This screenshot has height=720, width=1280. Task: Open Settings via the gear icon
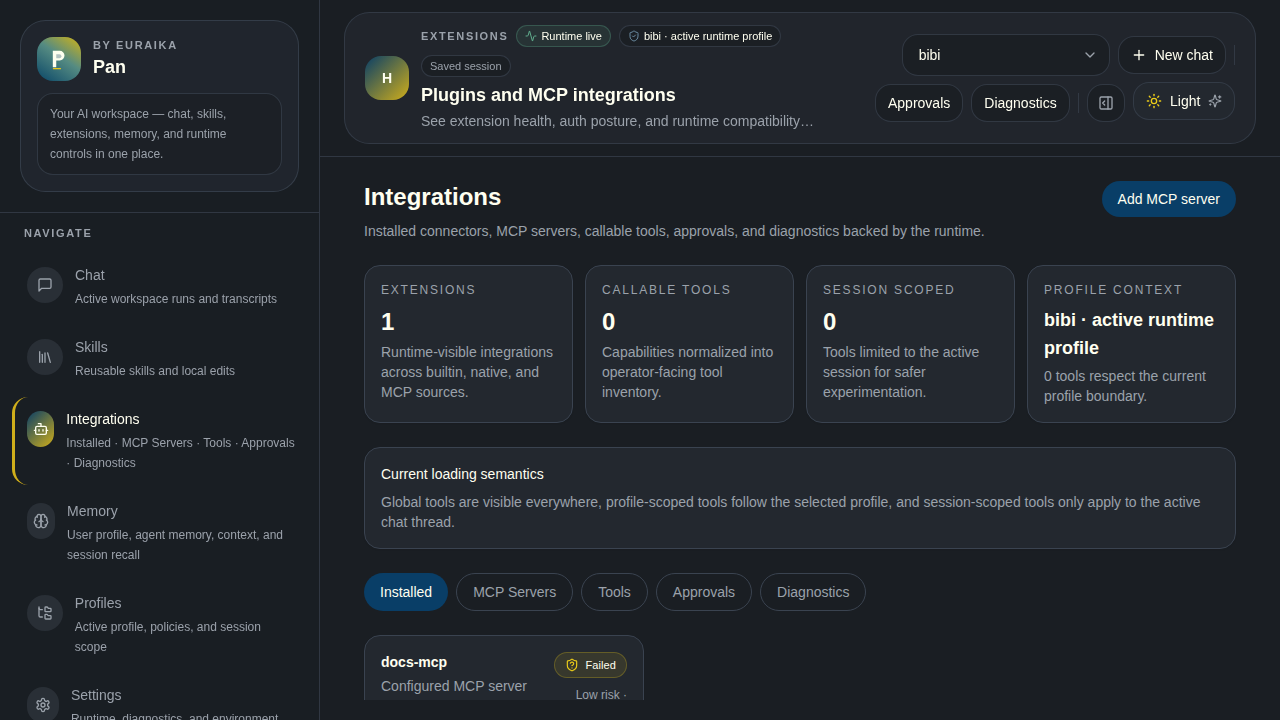tap(42, 705)
